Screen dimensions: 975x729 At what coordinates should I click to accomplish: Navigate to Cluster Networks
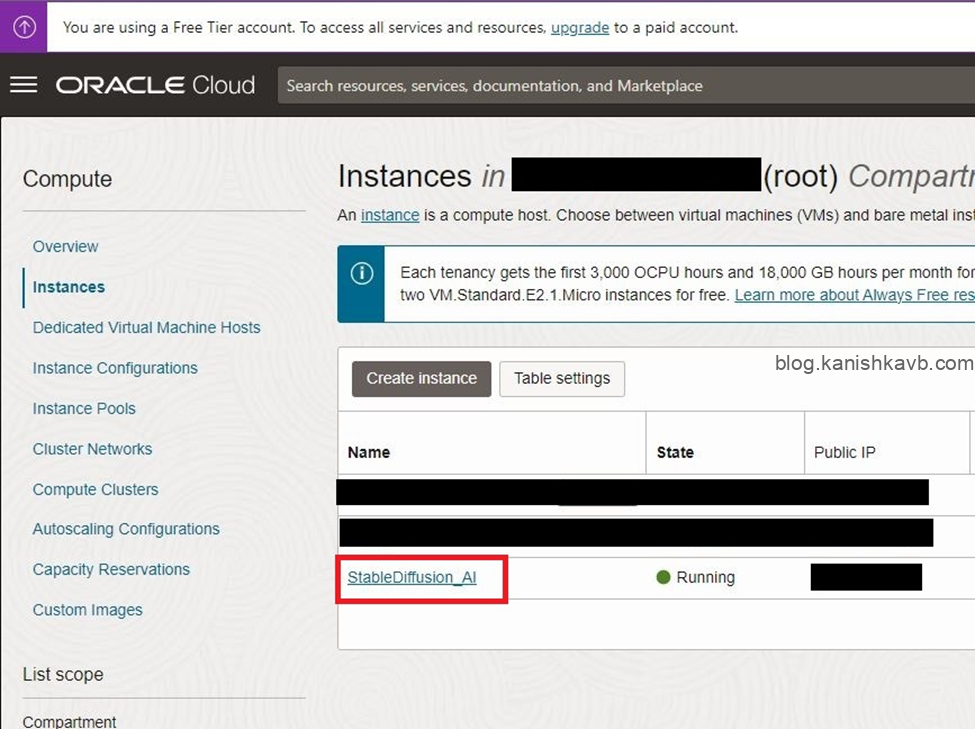point(92,449)
